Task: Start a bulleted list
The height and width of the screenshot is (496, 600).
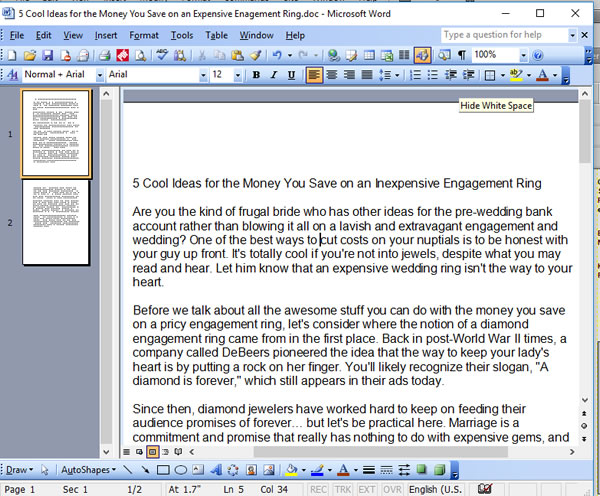Action: pyautogui.click(x=433, y=75)
